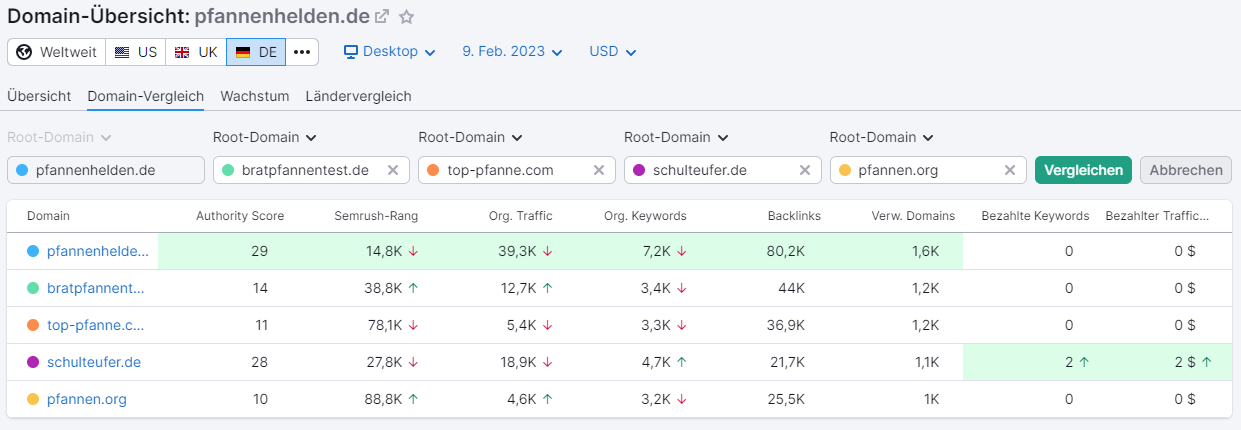Select the Weltweit globe database

pyautogui.click(x=56, y=52)
